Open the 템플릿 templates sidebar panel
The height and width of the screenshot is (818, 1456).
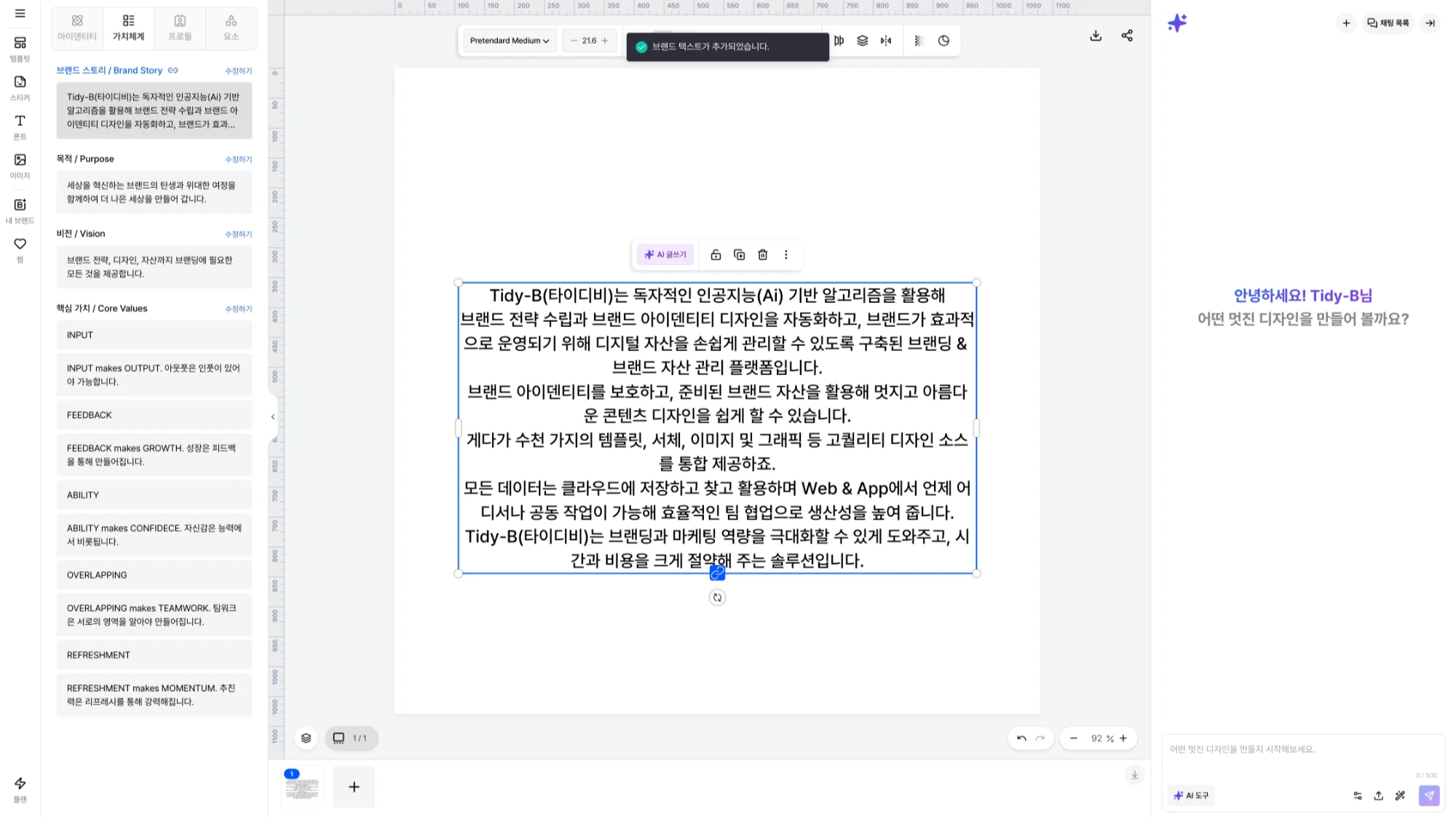[x=20, y=49]
